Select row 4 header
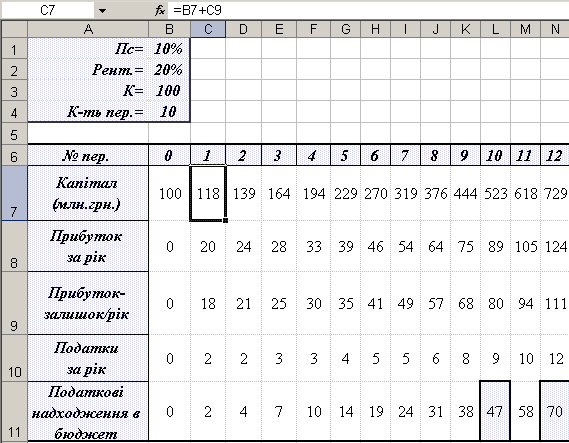The height and width of the screenshot is (443, 569). pos(14,112)
